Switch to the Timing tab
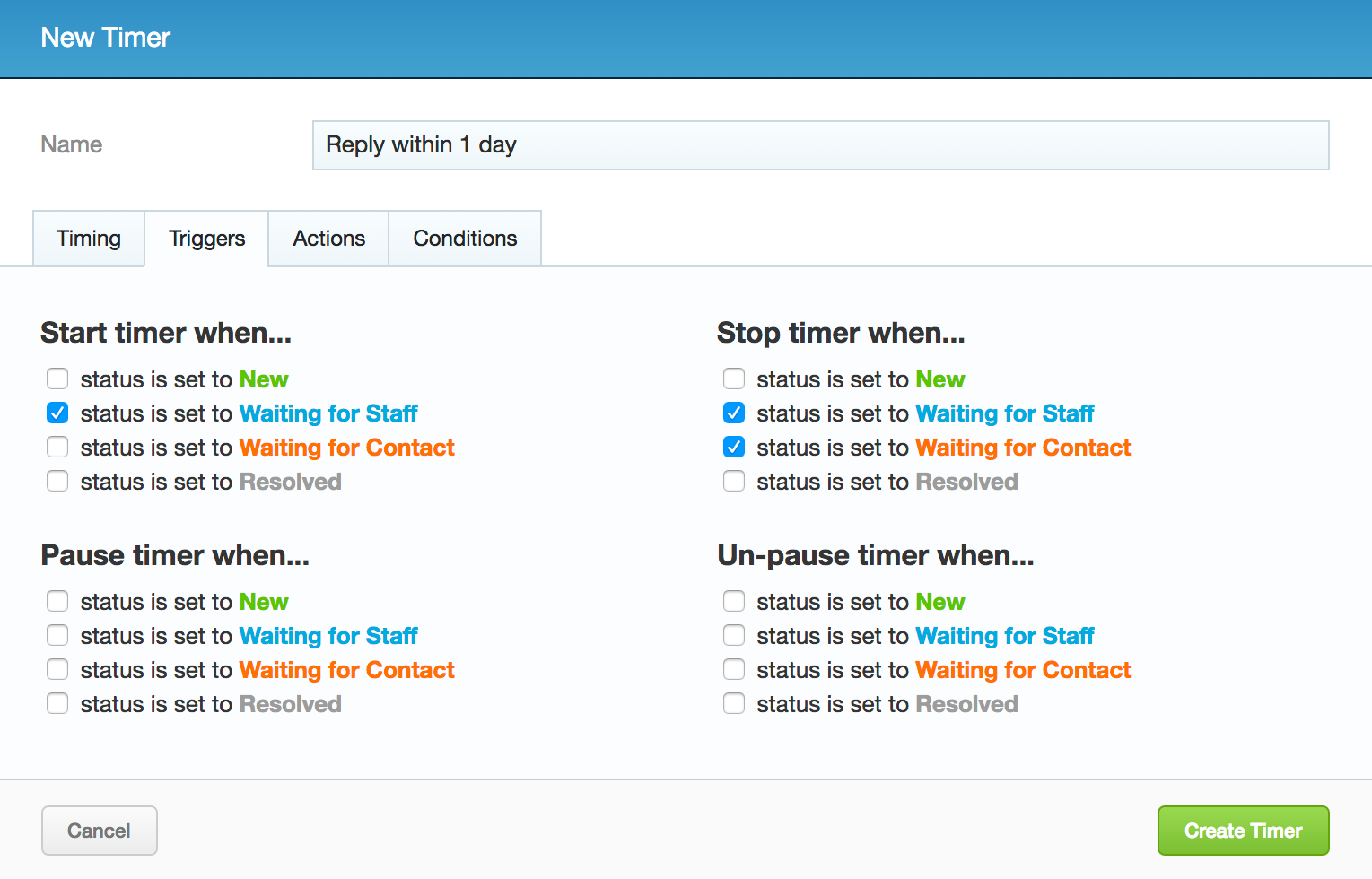The height and width of the screenshot is (879, 1372). [x=89, y=239]
